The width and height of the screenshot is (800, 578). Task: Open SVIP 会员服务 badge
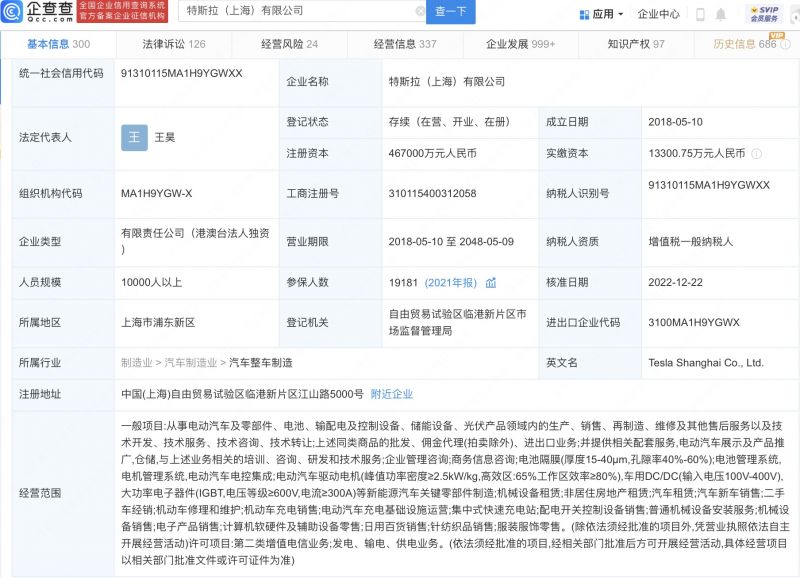764,14
